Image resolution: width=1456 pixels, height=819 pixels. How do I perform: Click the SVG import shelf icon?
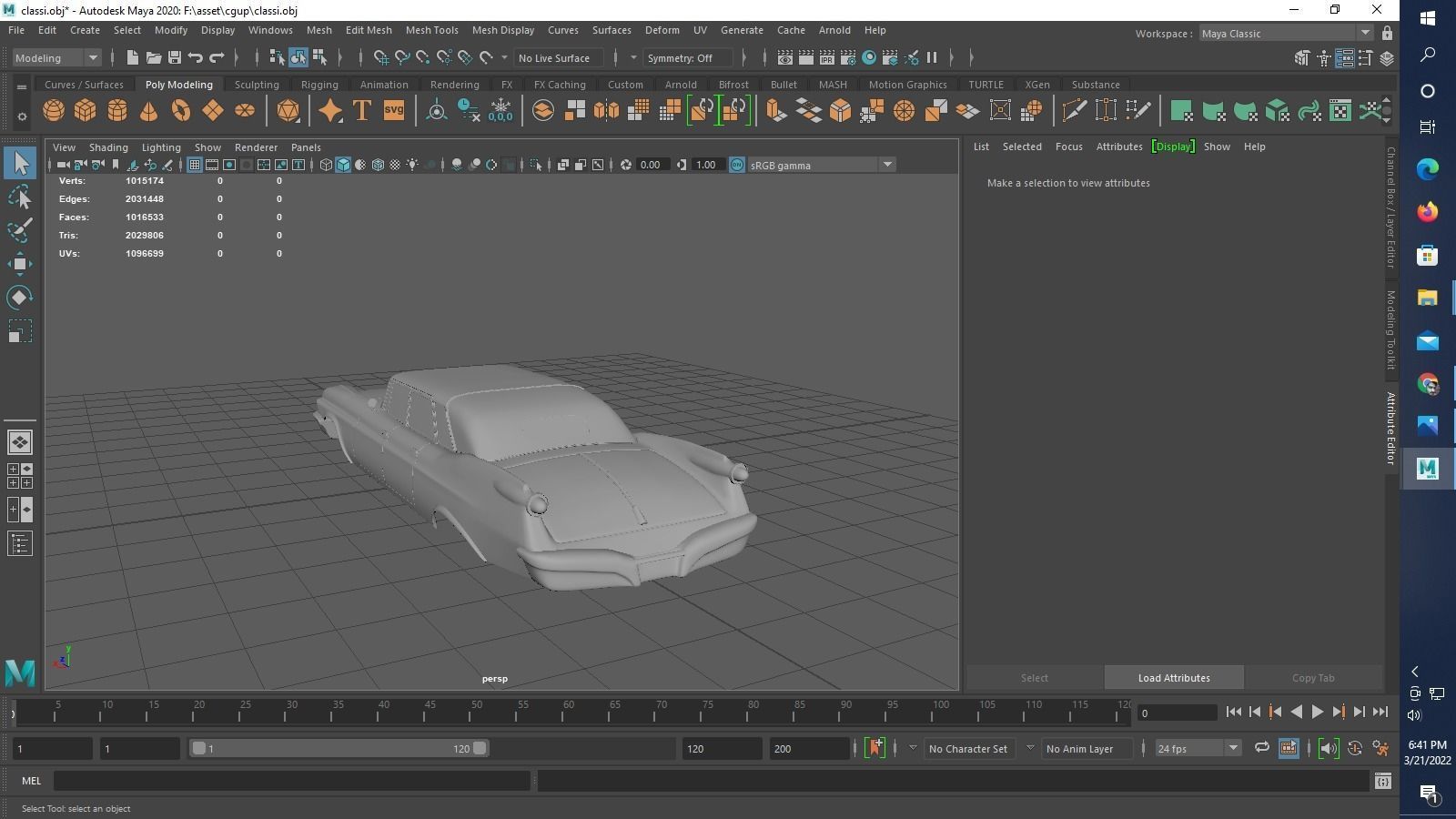coord(394,111)
